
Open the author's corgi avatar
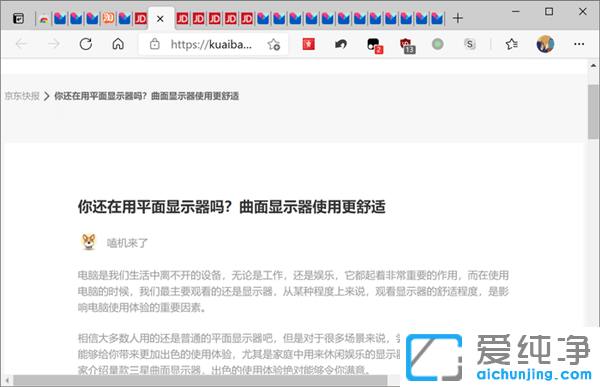89,242
